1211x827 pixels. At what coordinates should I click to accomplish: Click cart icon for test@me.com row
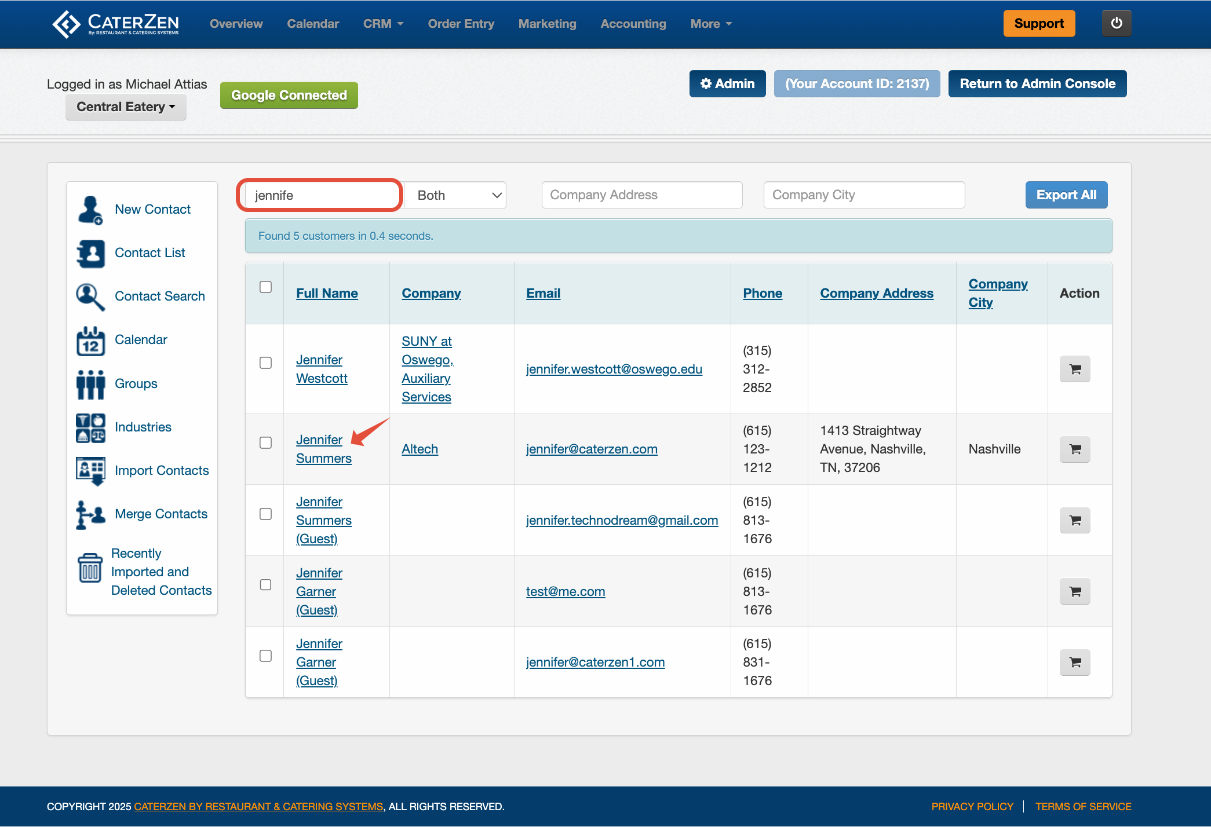click(1075, 591)
